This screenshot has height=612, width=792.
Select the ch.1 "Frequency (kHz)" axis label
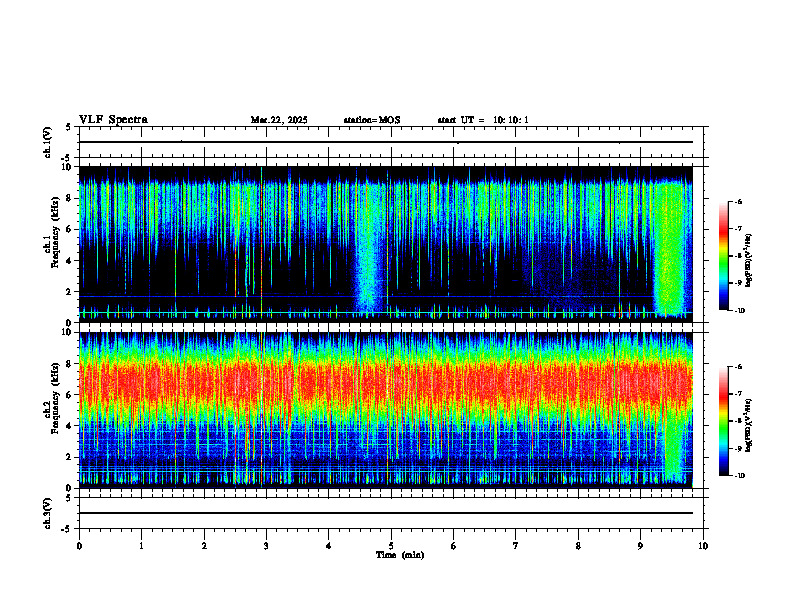[54, 232]
